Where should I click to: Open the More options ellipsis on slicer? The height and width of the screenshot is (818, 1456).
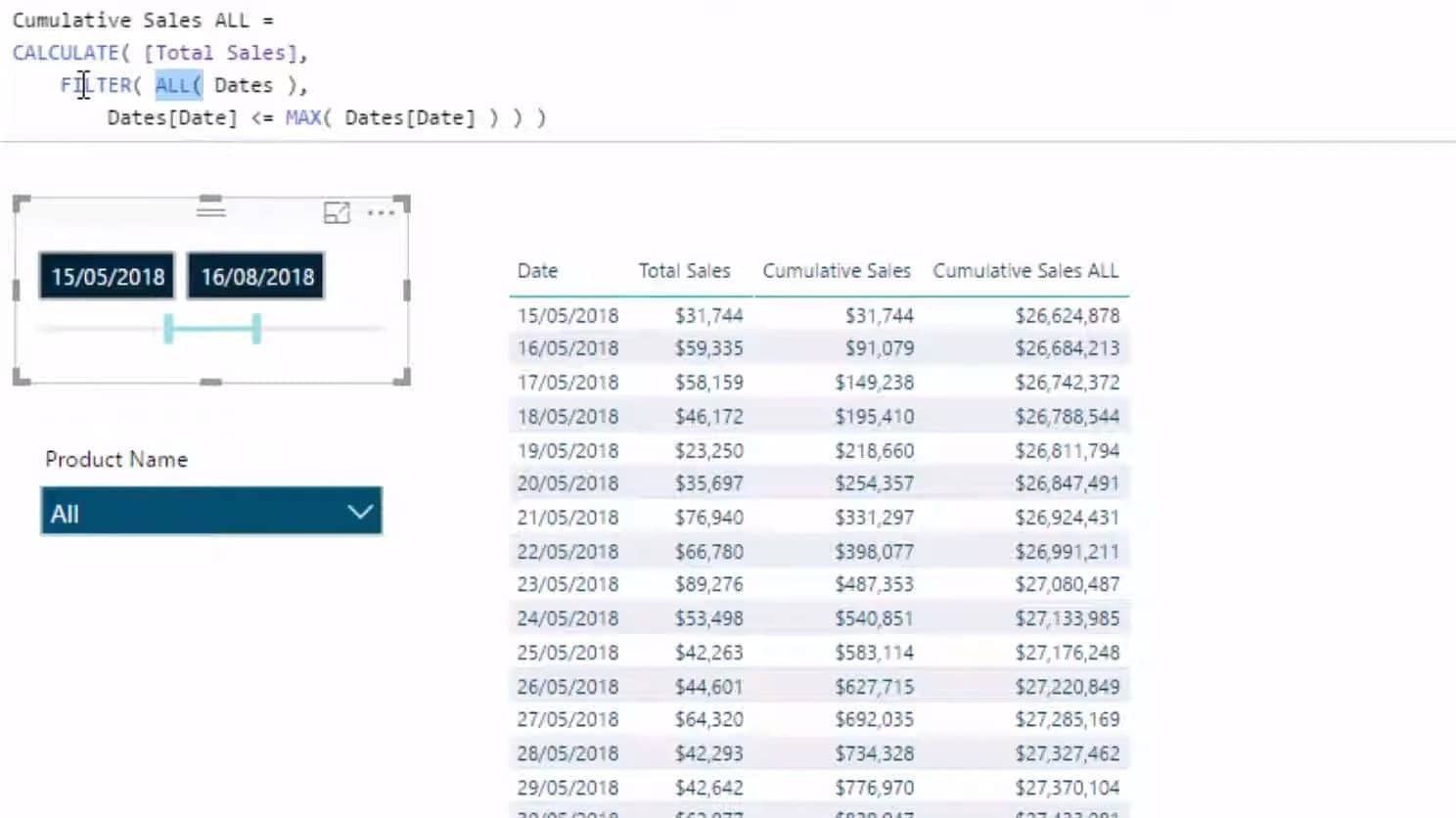381,212
